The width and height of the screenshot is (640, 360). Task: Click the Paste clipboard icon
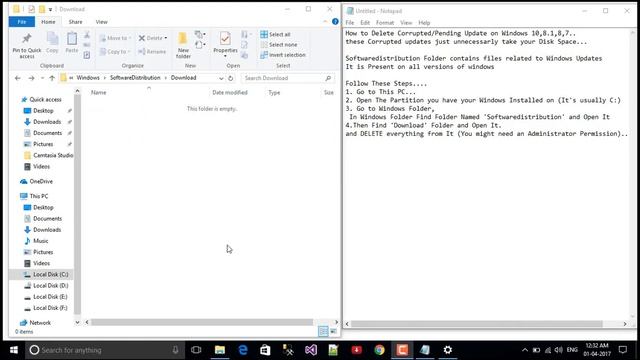coord(72,39)
